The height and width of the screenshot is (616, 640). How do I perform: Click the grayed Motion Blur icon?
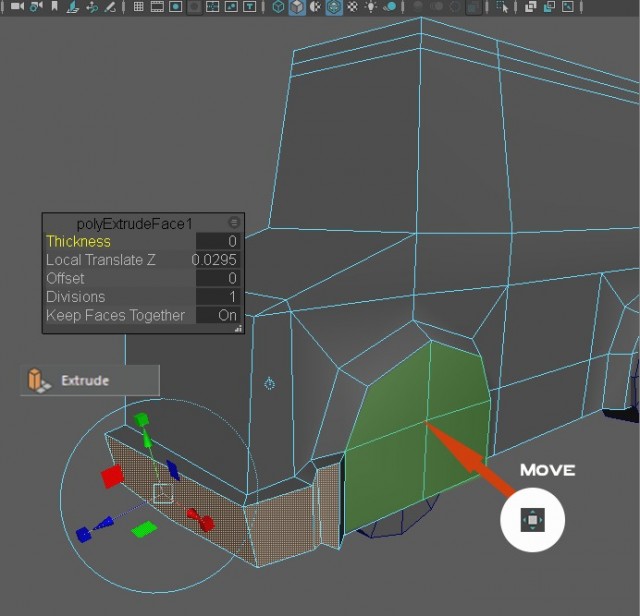pos(436,6)
